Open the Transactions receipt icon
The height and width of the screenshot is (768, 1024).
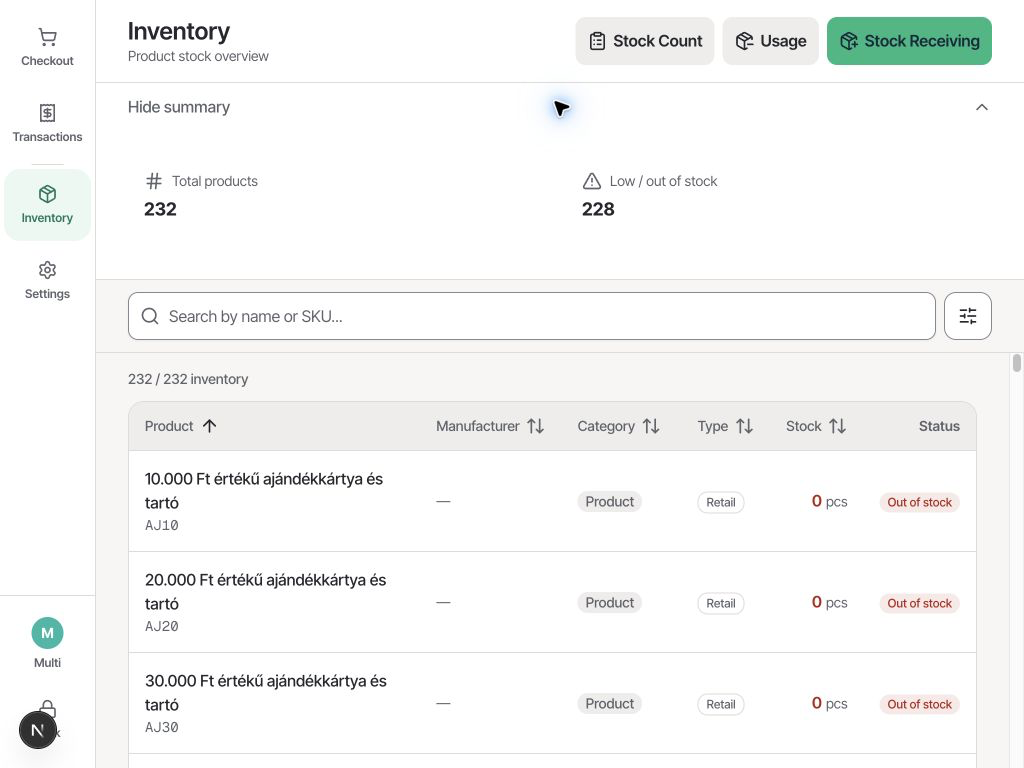[x=47, y=113]
